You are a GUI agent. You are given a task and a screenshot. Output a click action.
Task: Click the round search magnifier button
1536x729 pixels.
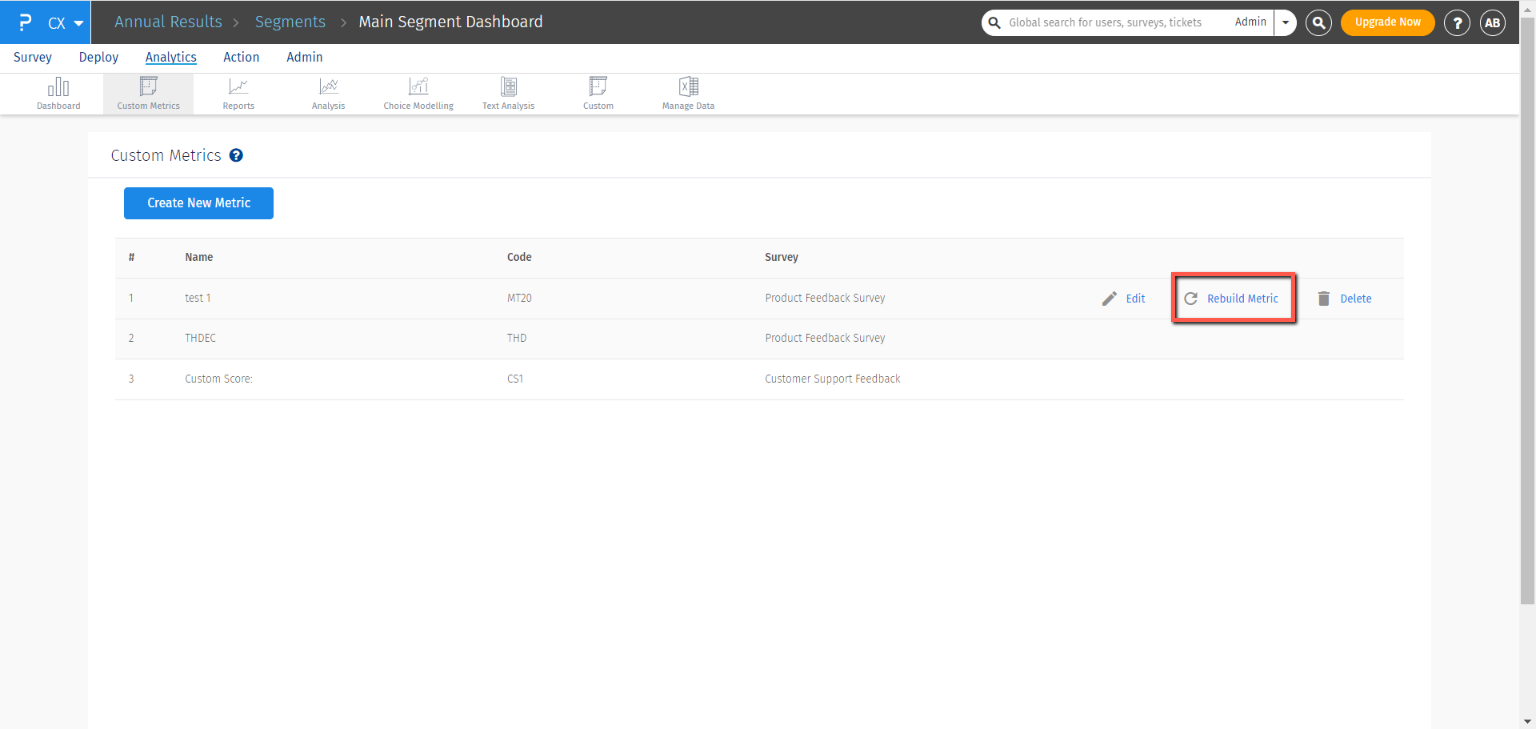[x=1318, y=22]
